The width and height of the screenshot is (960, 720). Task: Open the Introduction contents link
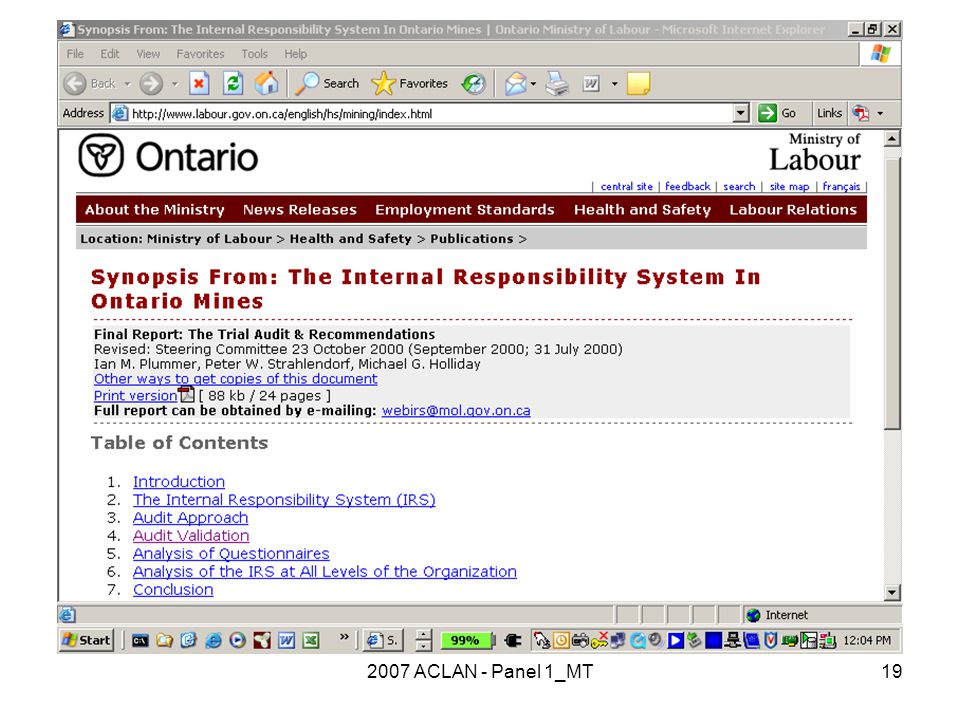click(179, 482)
